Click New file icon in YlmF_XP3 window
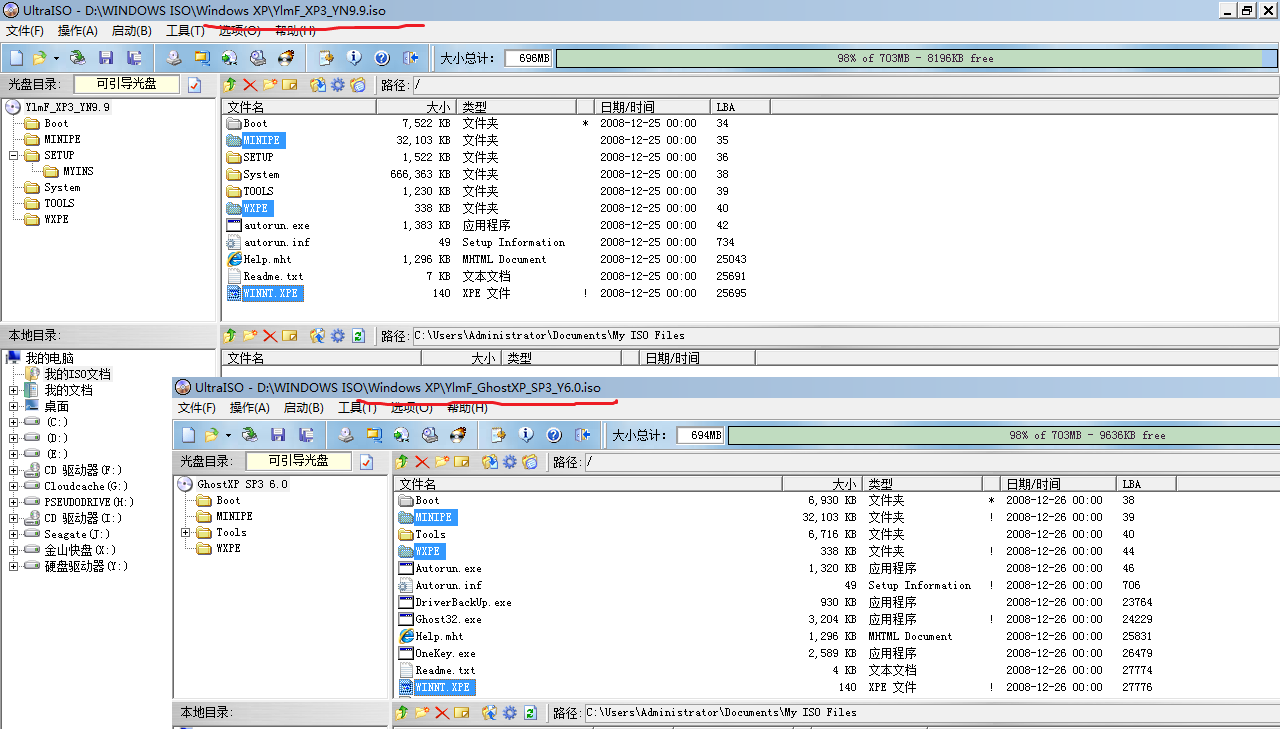Screen dimensions: 1280x729 coord(17,58)
